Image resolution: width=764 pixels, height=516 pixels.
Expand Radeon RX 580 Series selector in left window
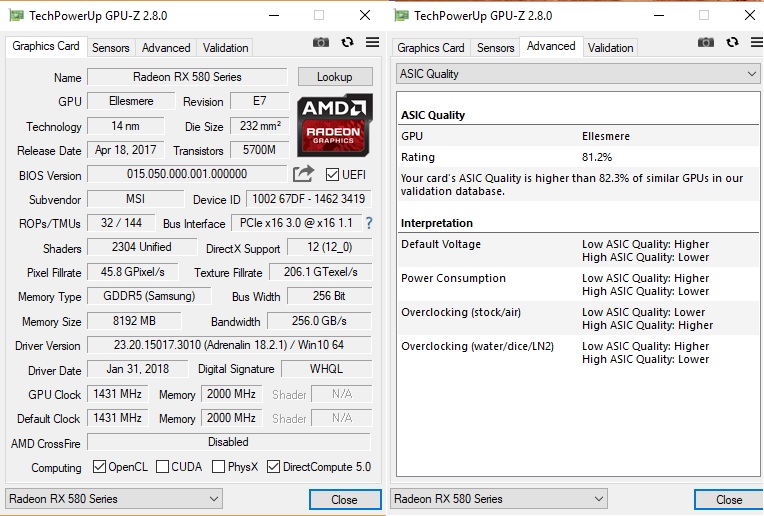pos(114,499)
